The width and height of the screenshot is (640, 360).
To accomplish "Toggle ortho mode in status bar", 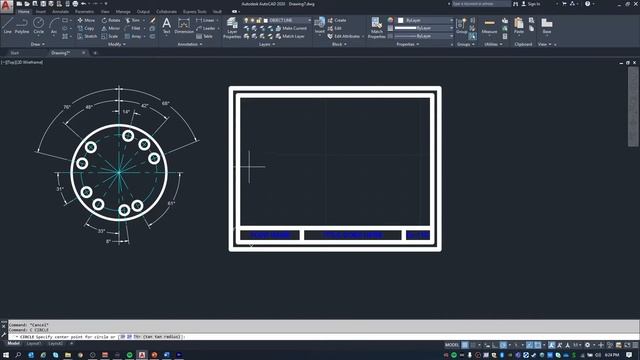I will pyautogui.click(x=495, y=345).
